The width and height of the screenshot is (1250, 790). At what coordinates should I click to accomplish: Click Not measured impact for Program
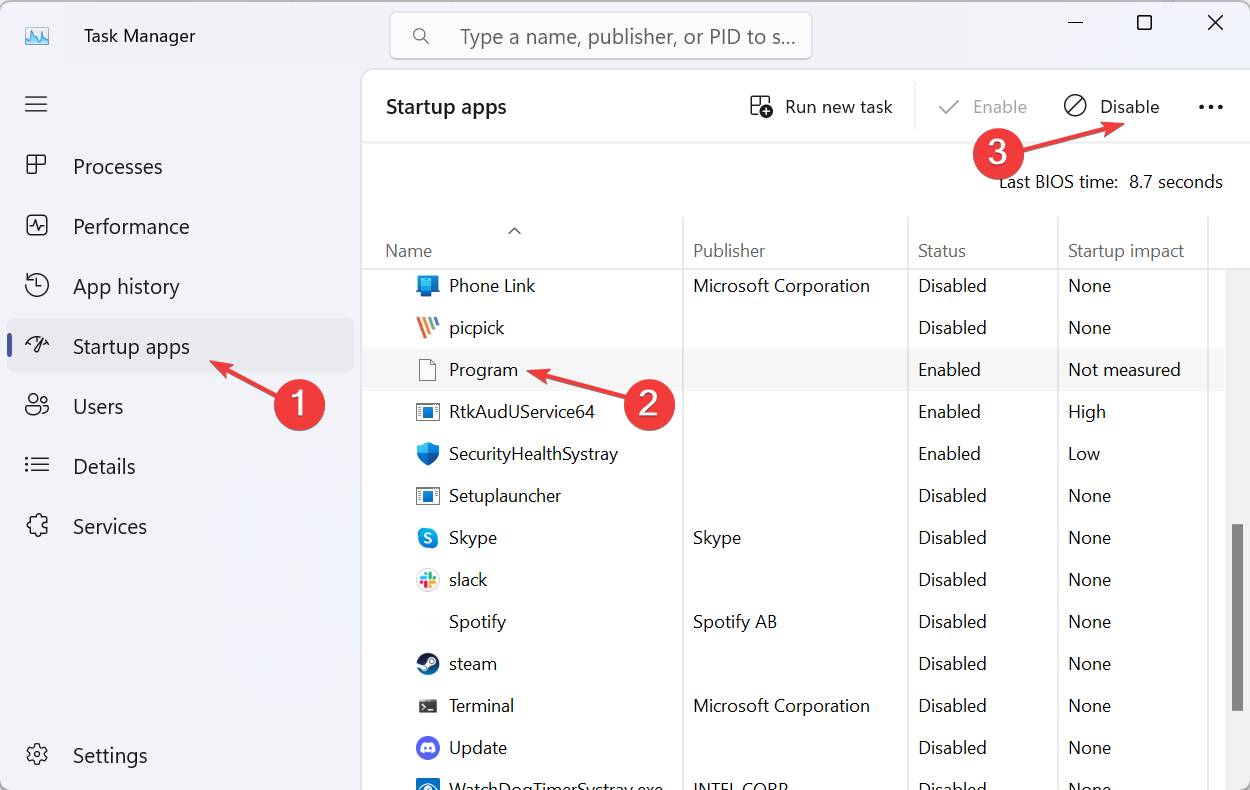(1124, 370)
